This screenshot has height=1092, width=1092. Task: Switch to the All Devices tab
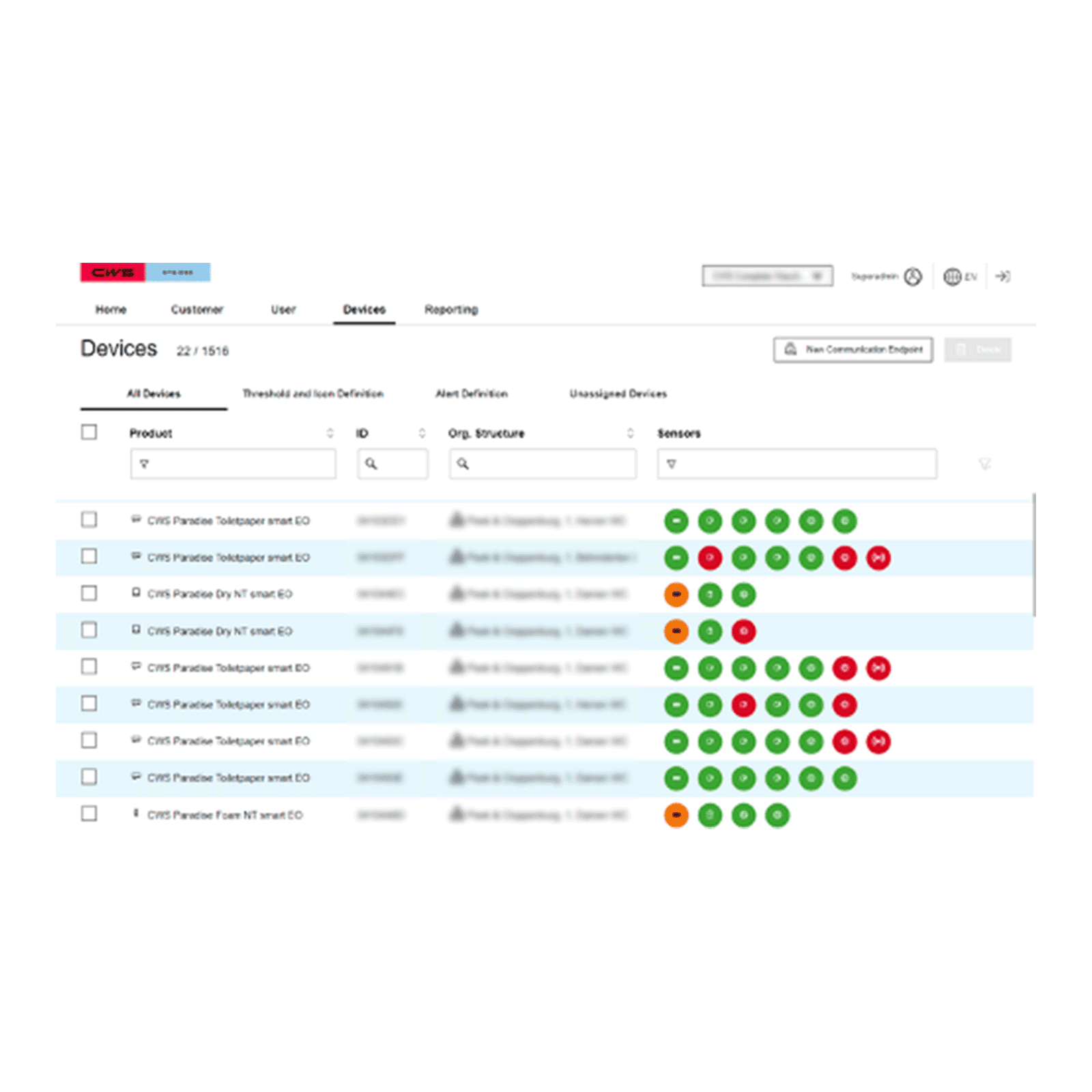pyautogui.click(x=154, y=394)
